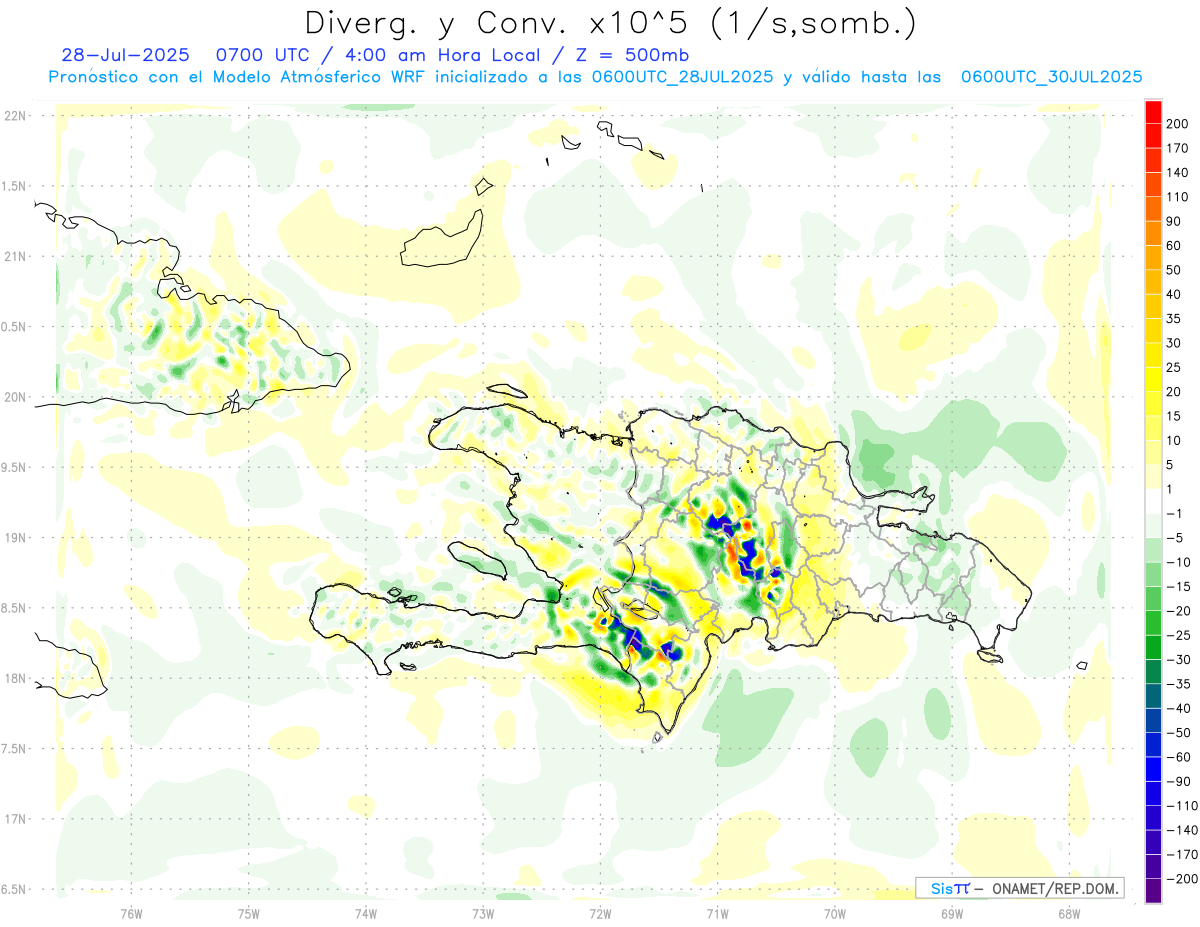Viewport: 1200px width, 927px height.
Task: Click the '22N' latitude label
Action: (14, 115)
